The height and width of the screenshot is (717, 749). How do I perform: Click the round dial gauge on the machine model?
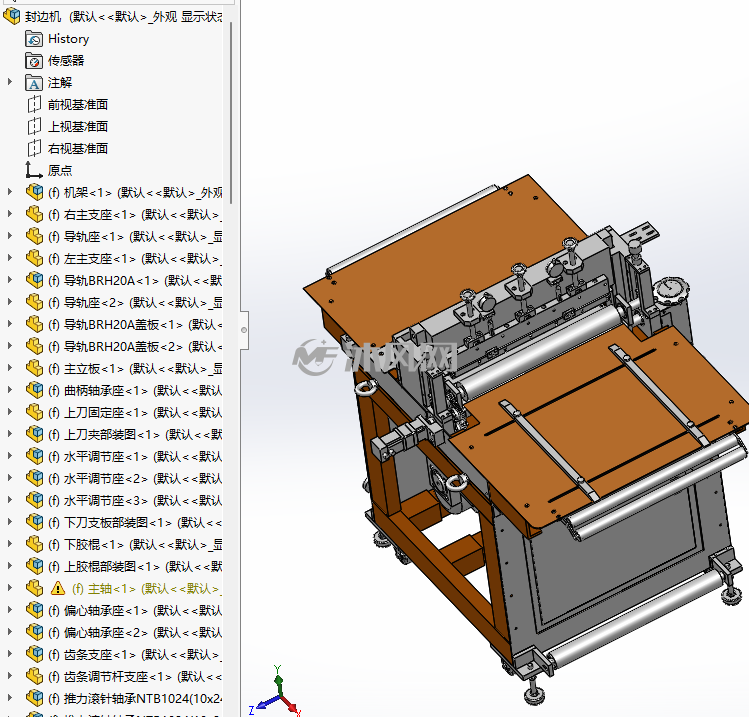pyautogui.click(x=672, y=292)
